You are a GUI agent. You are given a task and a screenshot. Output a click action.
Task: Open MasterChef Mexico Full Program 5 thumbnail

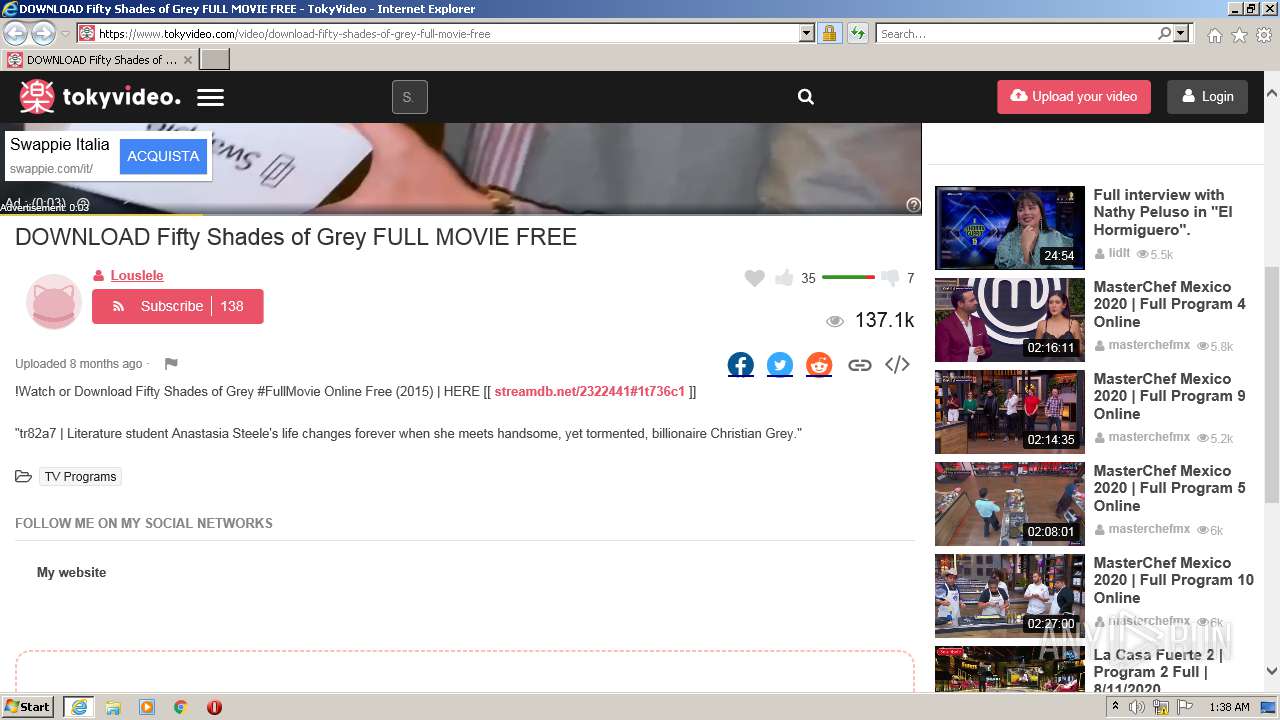[1010, 504]
